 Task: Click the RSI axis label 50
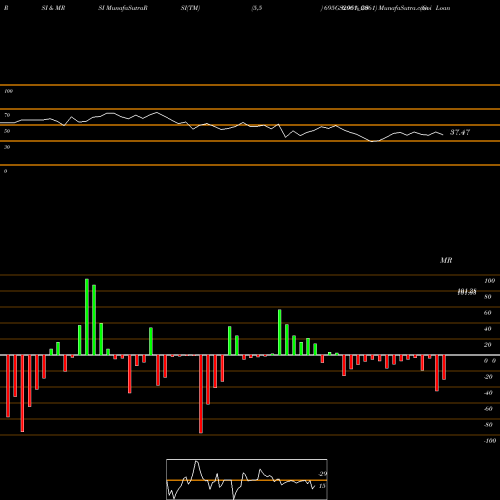(x=7, y=131)
